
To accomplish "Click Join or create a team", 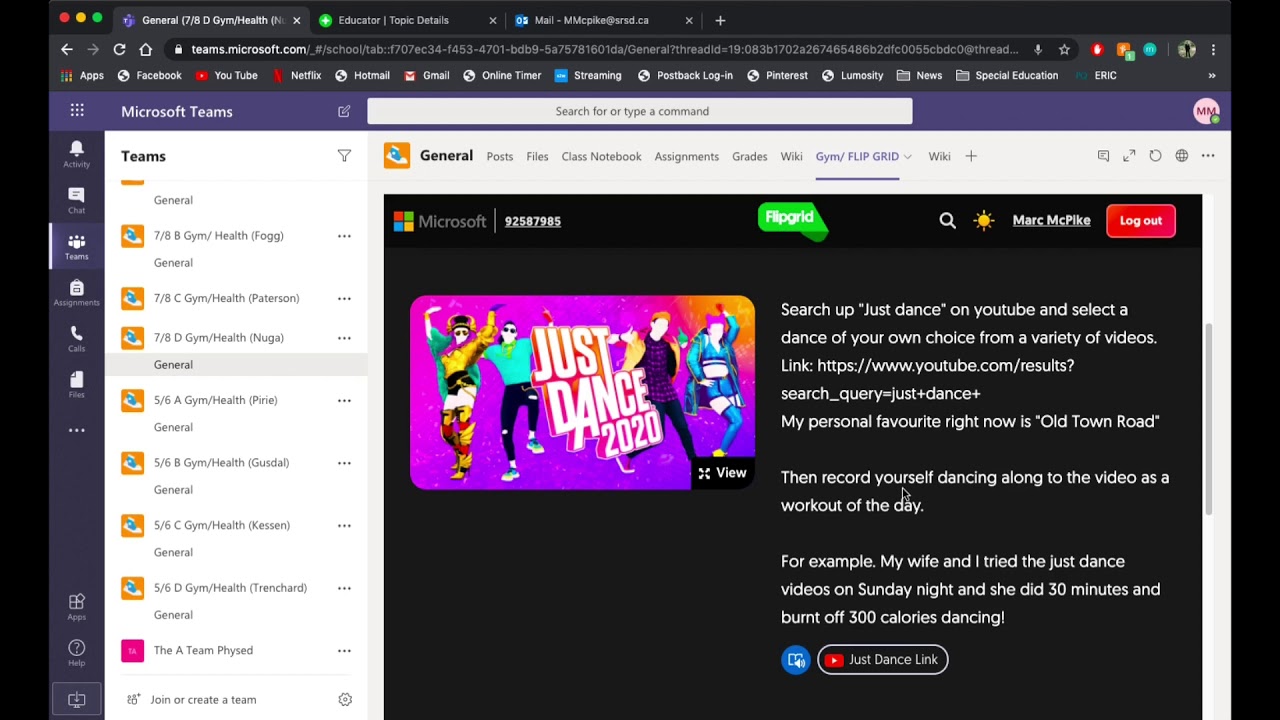I will [203, 700].
